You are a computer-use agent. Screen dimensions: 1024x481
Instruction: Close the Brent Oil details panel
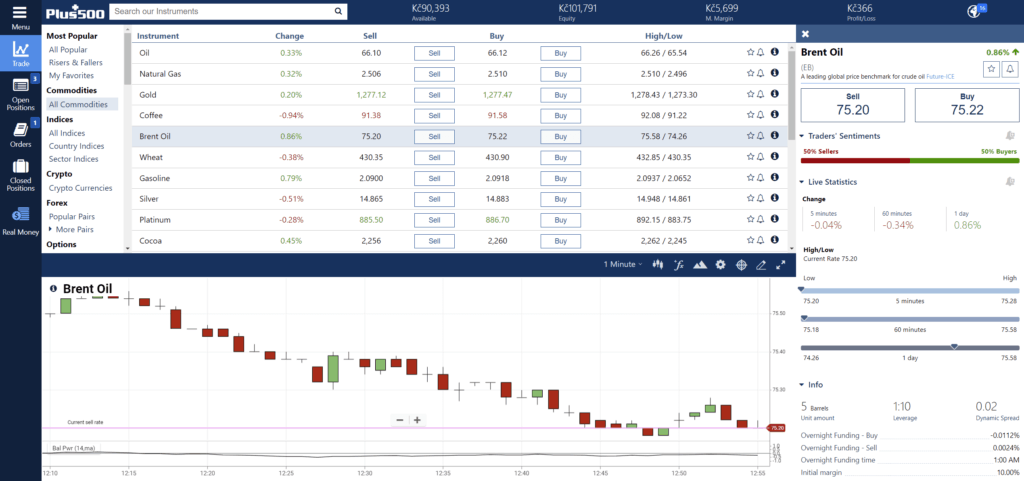tap(805, 34)
